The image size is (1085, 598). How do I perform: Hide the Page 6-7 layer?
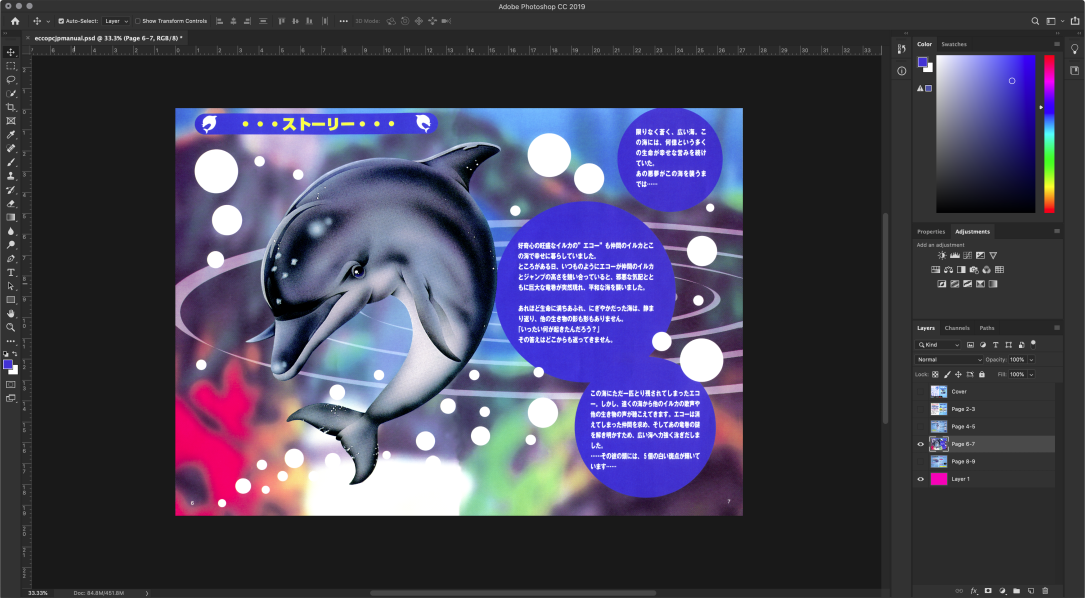921,444
